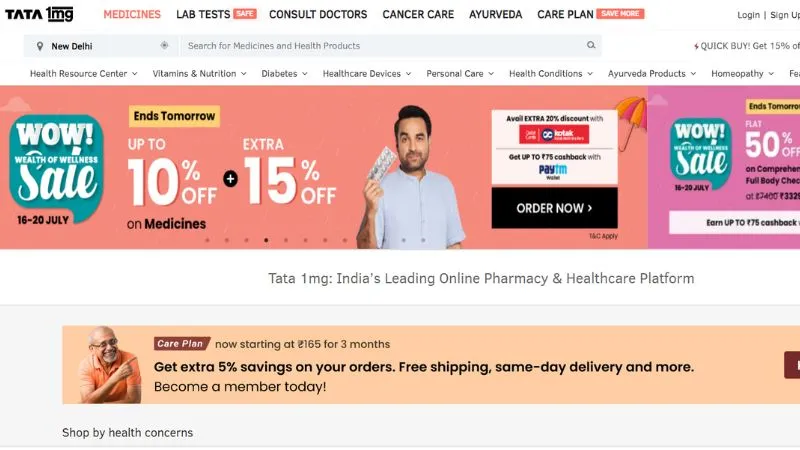Image resolution: width=800 pixels, height=450 pixels.
Task: Click the Login link
Action: tap(748, 15)
